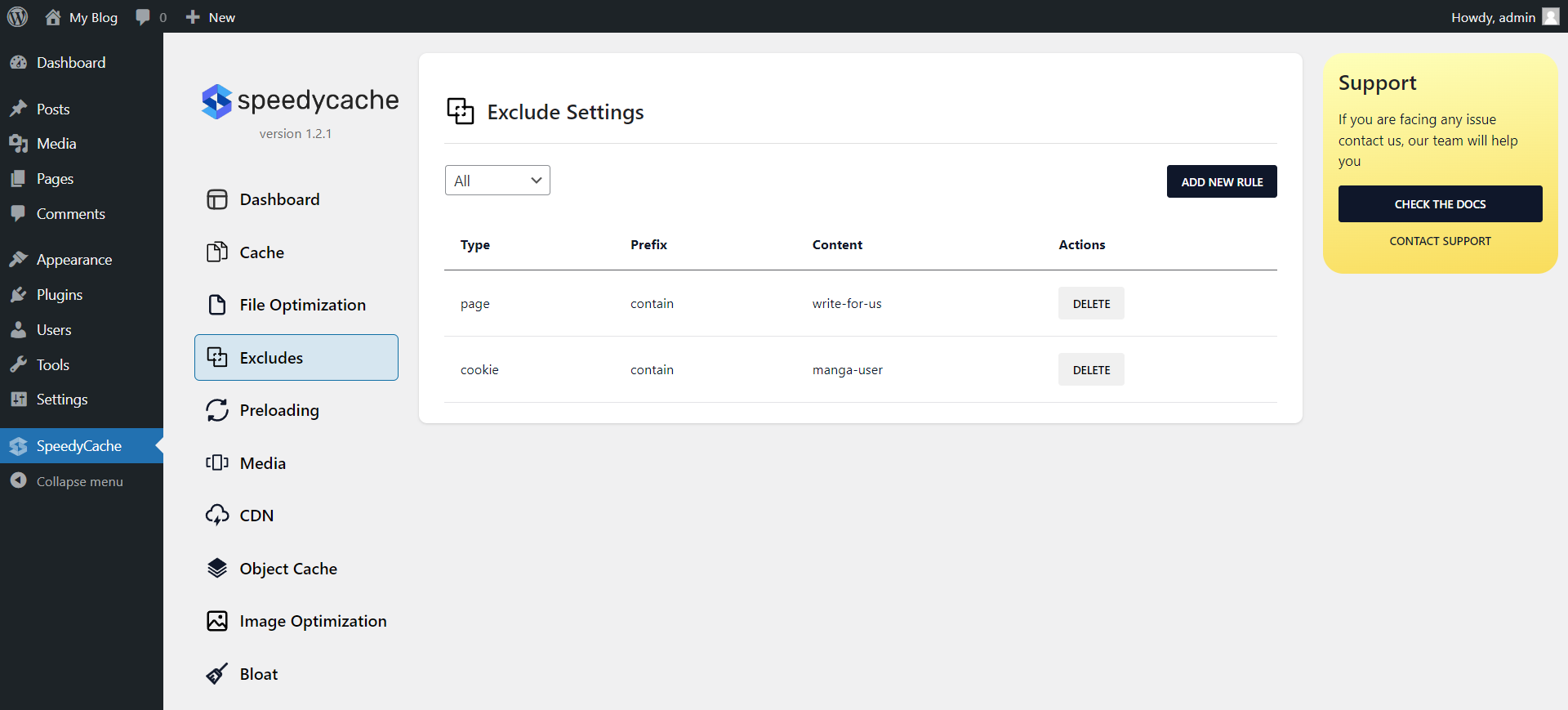Click the Appearance brush icon
Image resolution: width=1568 pixels, height=710 pixels.
[x=18, y=260]
